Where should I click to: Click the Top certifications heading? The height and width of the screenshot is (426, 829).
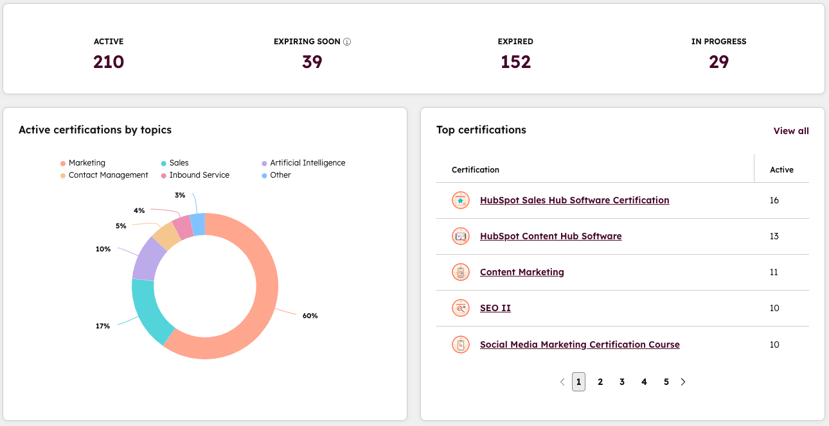coord(481,130)
